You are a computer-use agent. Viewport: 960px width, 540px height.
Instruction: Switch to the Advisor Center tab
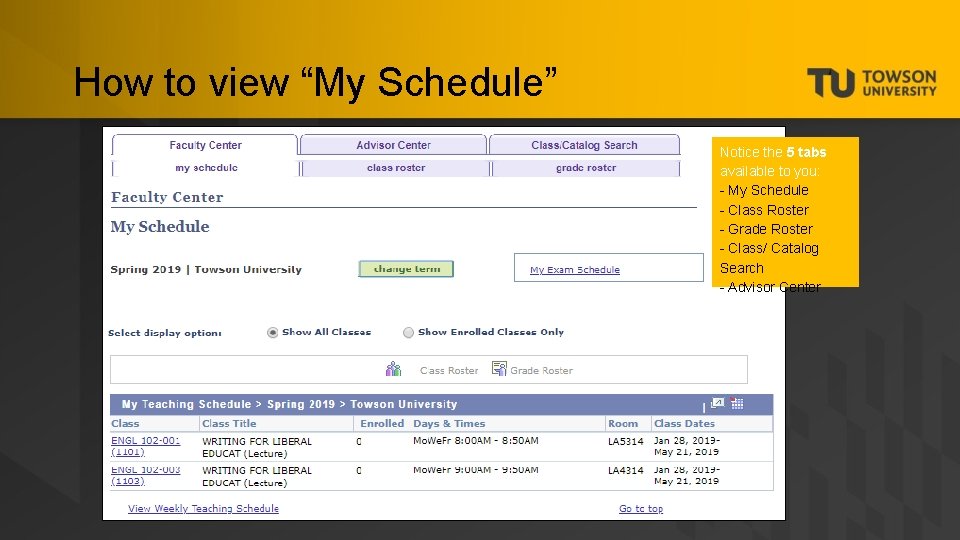tap(393, 145)
